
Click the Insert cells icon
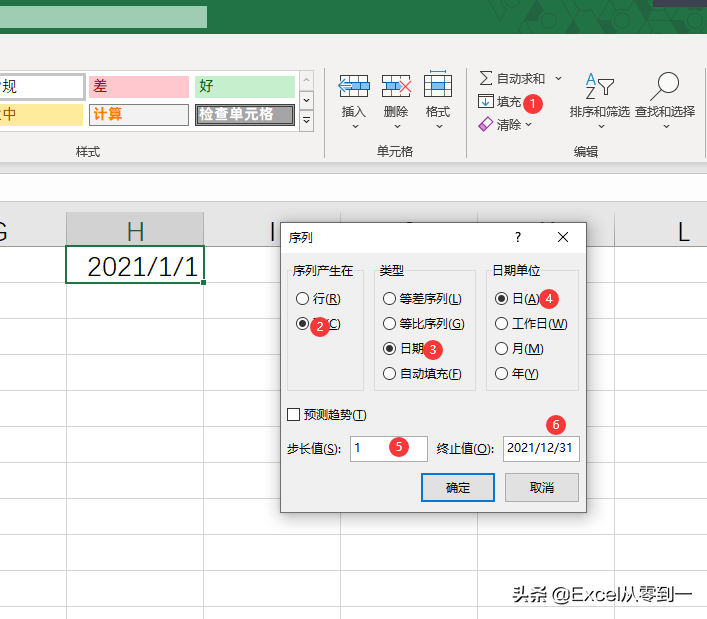pos(354,86)
